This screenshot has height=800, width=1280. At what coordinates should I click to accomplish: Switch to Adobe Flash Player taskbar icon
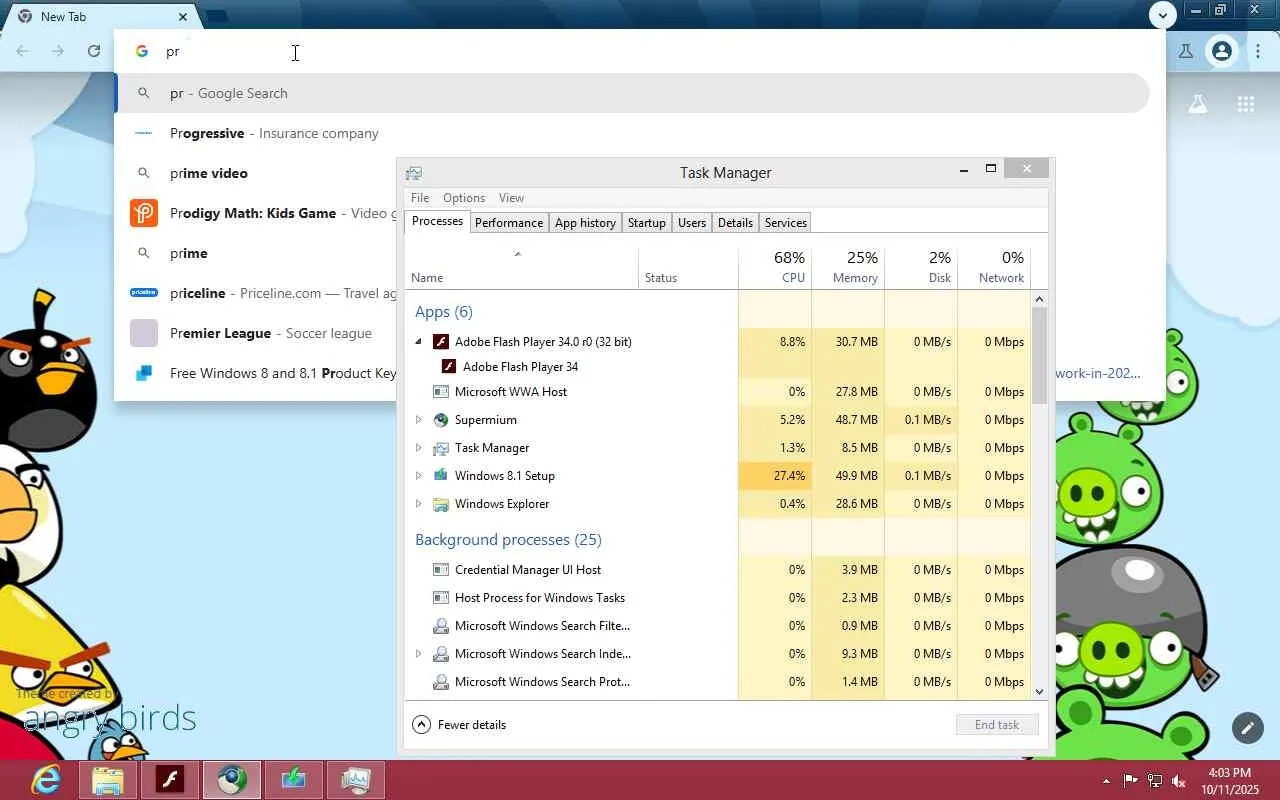170,779
